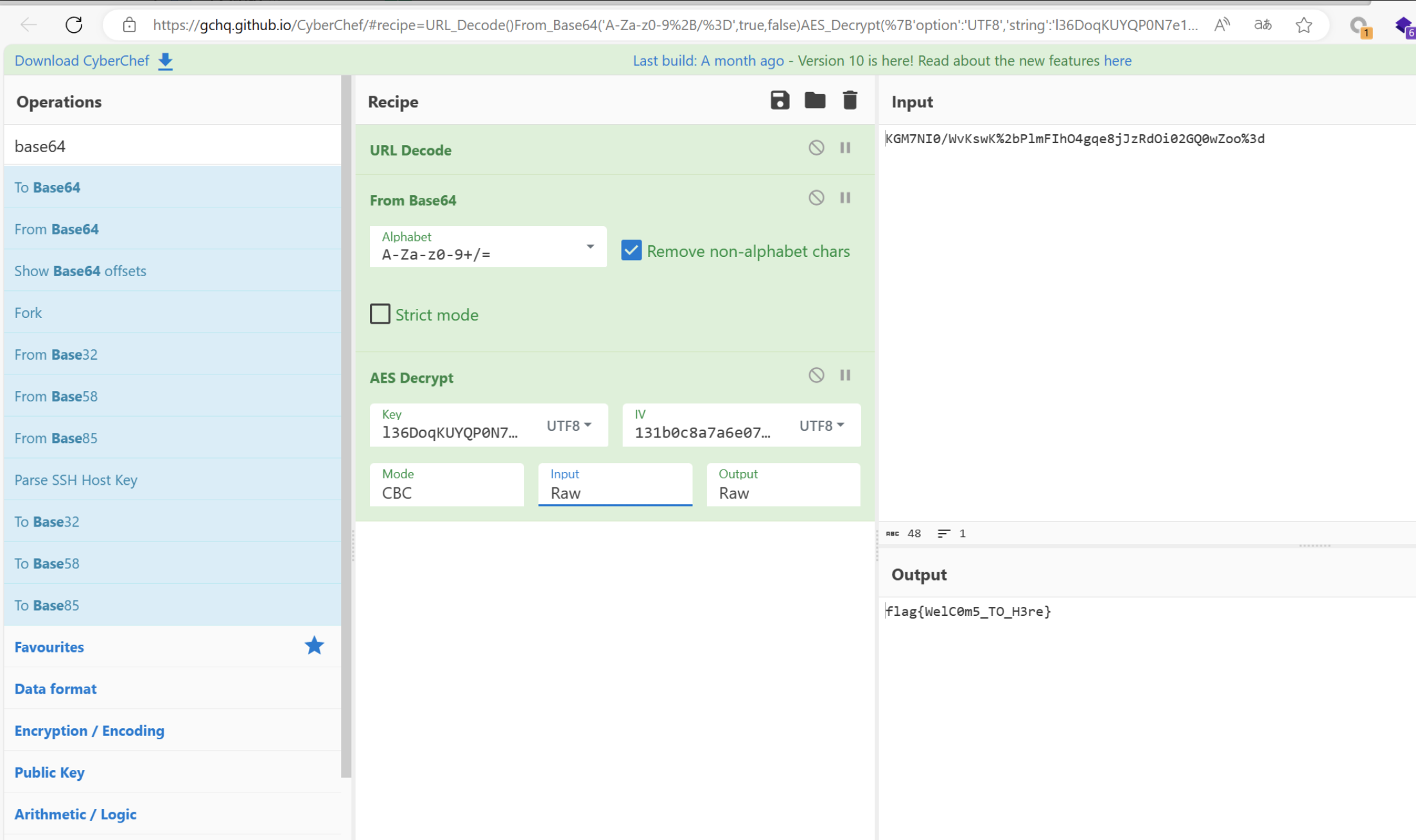1416x840 pixels.
Task: Pause at the From Base64 breakpoint icon
Action: pyautogui.click(x=845, y=198)
